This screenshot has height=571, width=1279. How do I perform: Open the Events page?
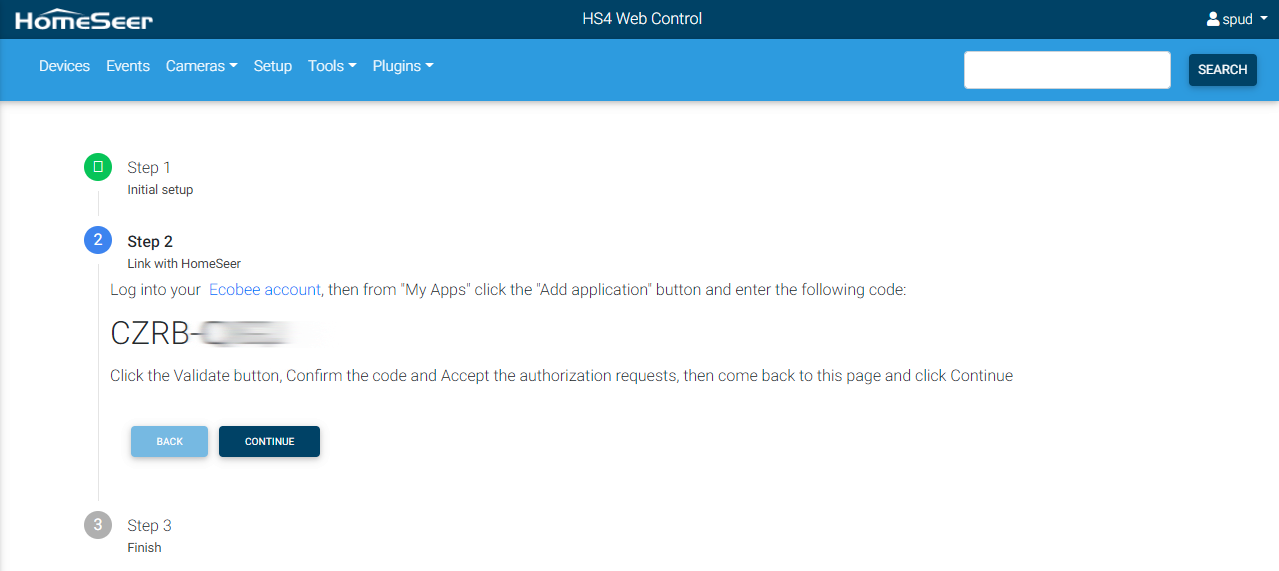[128, 66]
